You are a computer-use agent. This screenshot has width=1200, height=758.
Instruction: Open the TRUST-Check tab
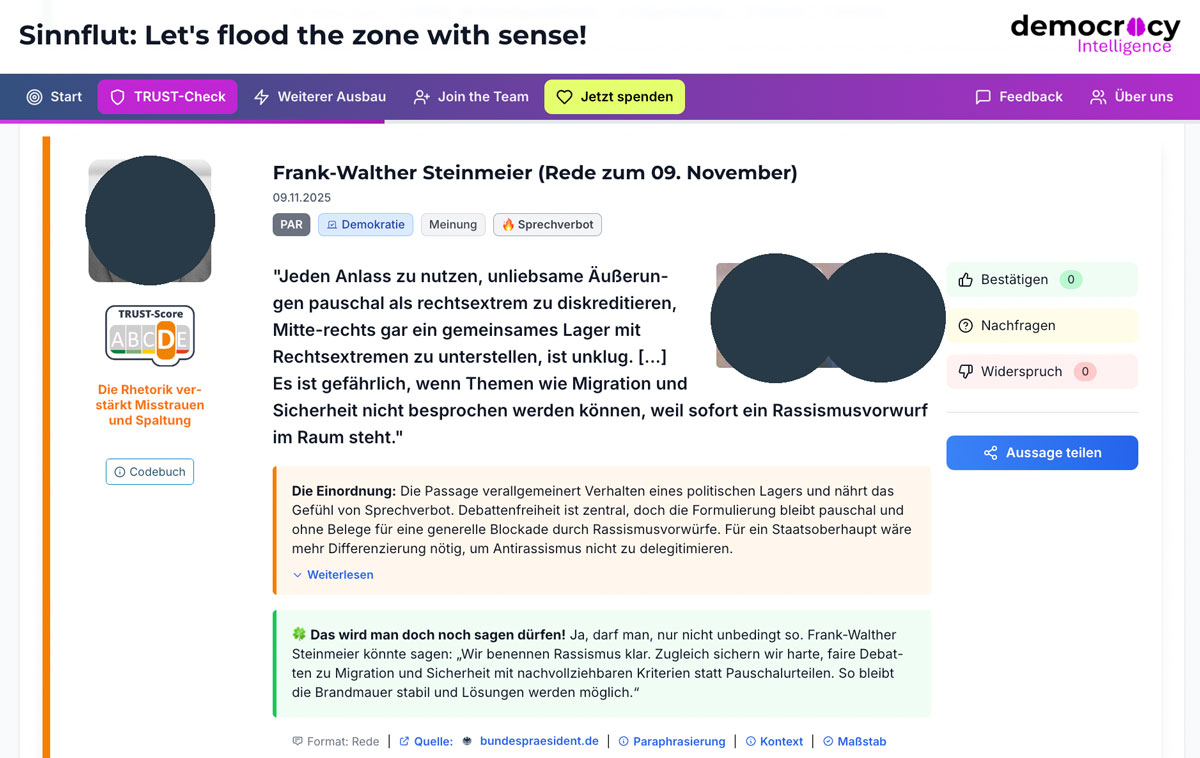[167, 97]
